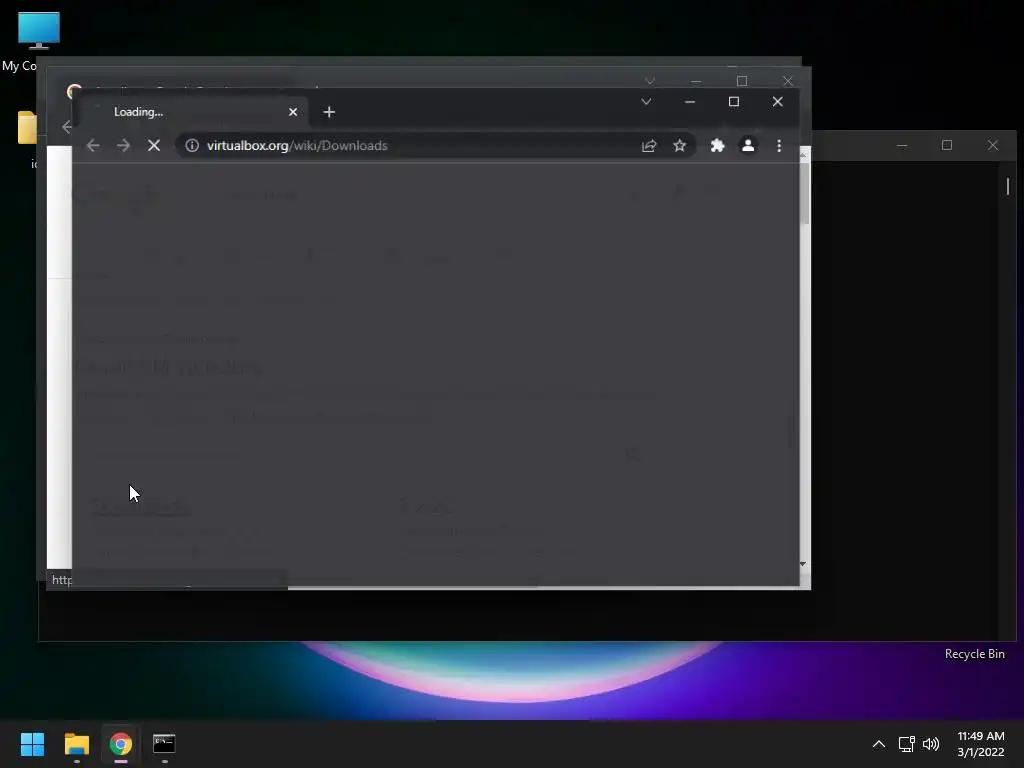
Task: Expand tab search chevron in the rear Chrome window
Action: [650, 82]
